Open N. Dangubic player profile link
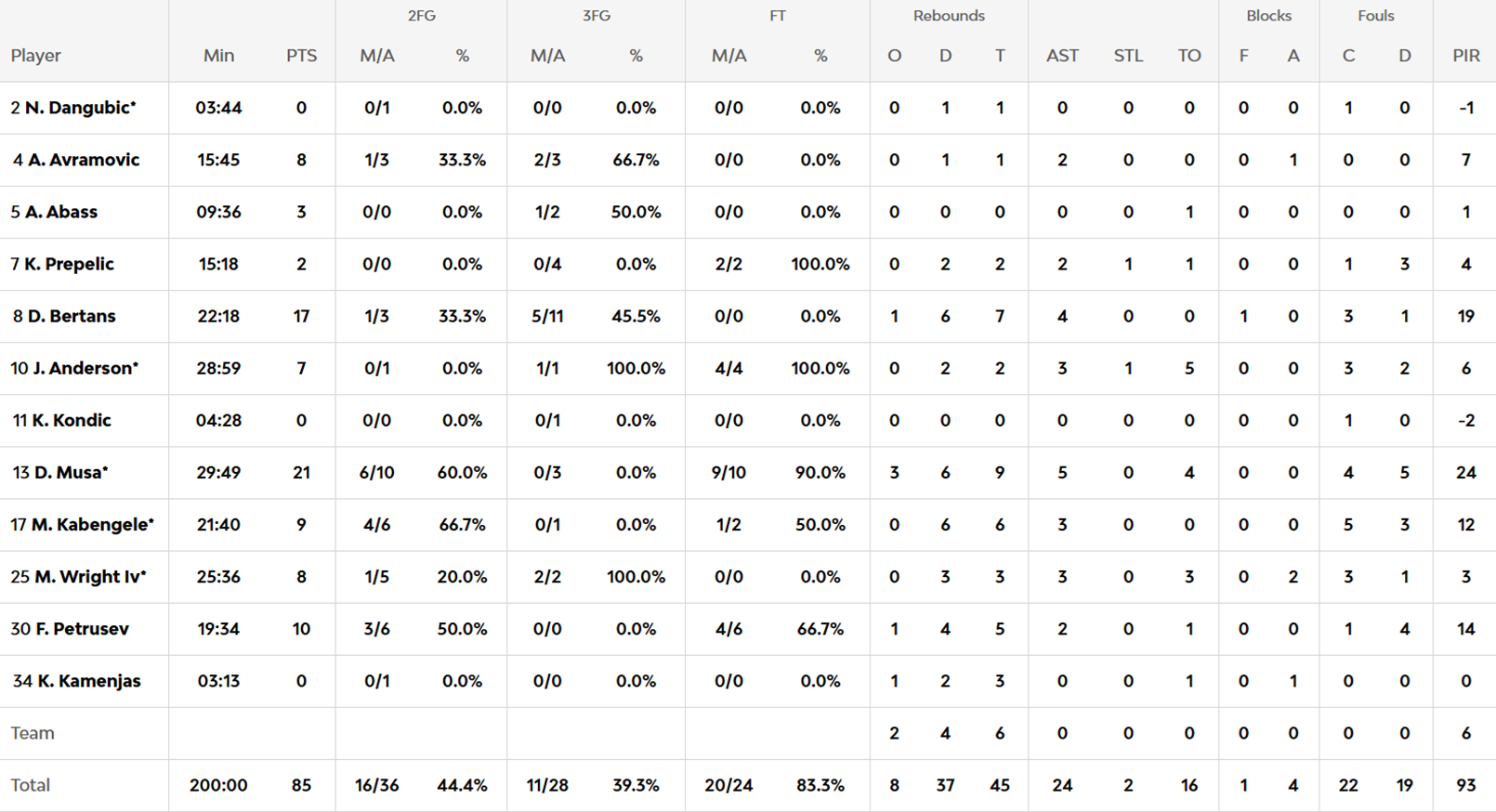This screenshot has width=1496, height=812. click(79, 108)
